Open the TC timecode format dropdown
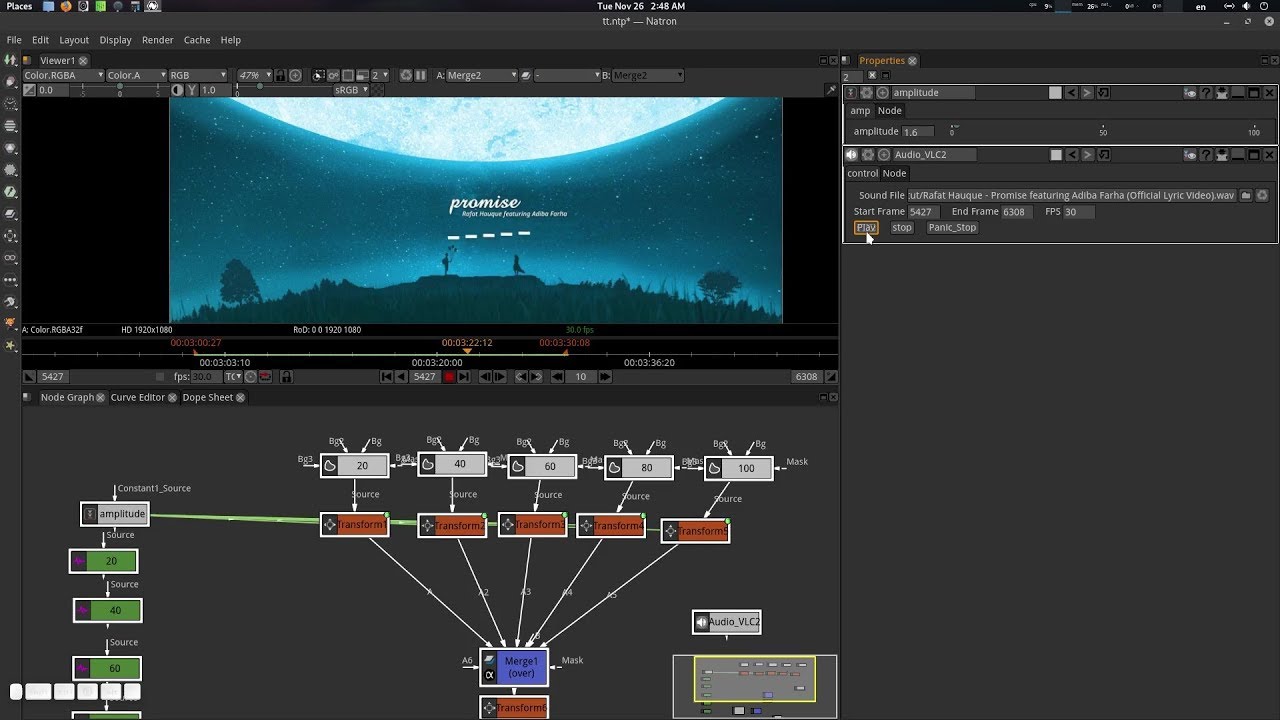The height and width of the screenshot is (720, 1280). (x=234, y=377)
